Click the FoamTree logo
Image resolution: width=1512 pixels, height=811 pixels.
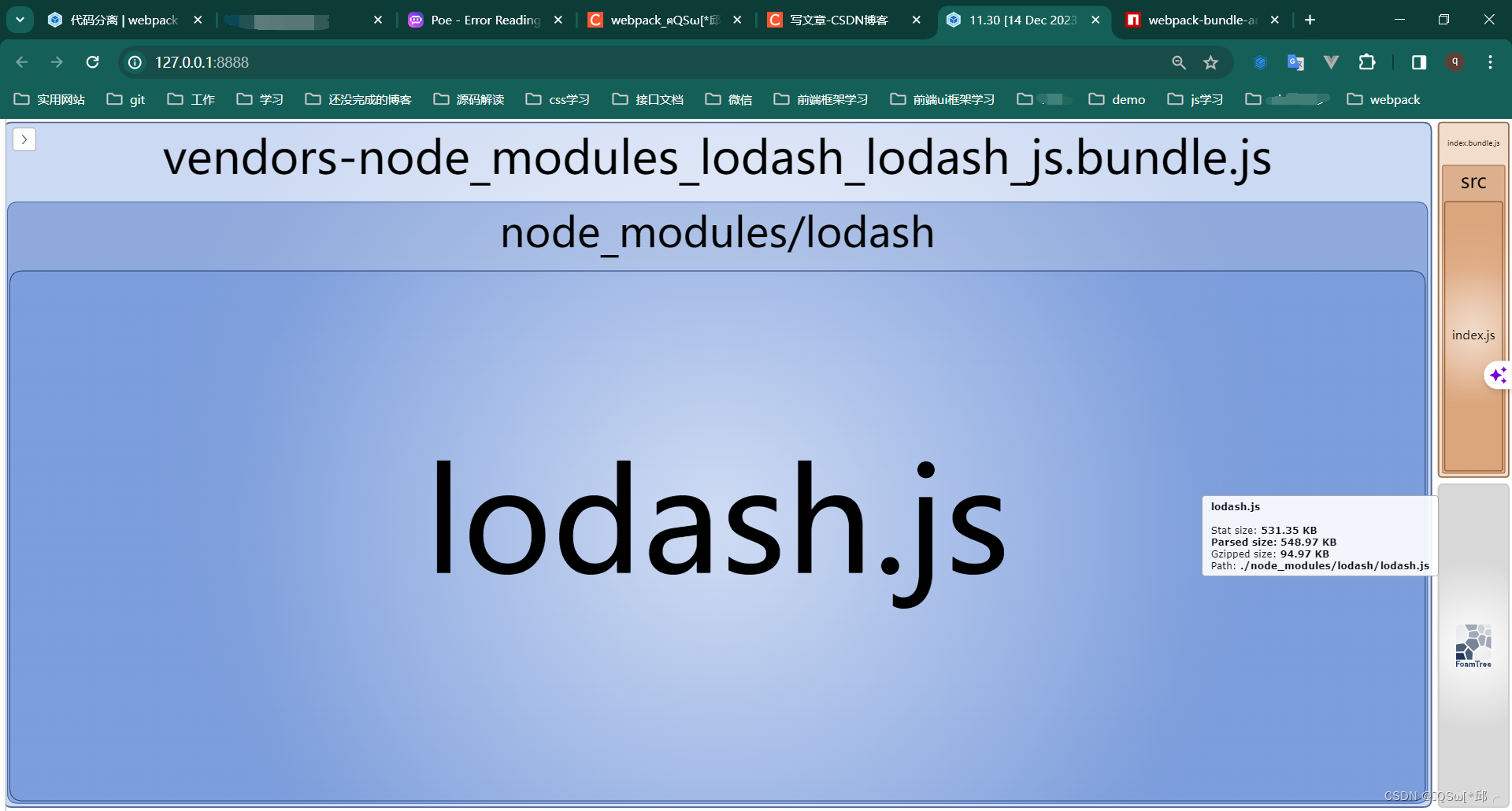pyautogui.click(x=1473, y=646)
